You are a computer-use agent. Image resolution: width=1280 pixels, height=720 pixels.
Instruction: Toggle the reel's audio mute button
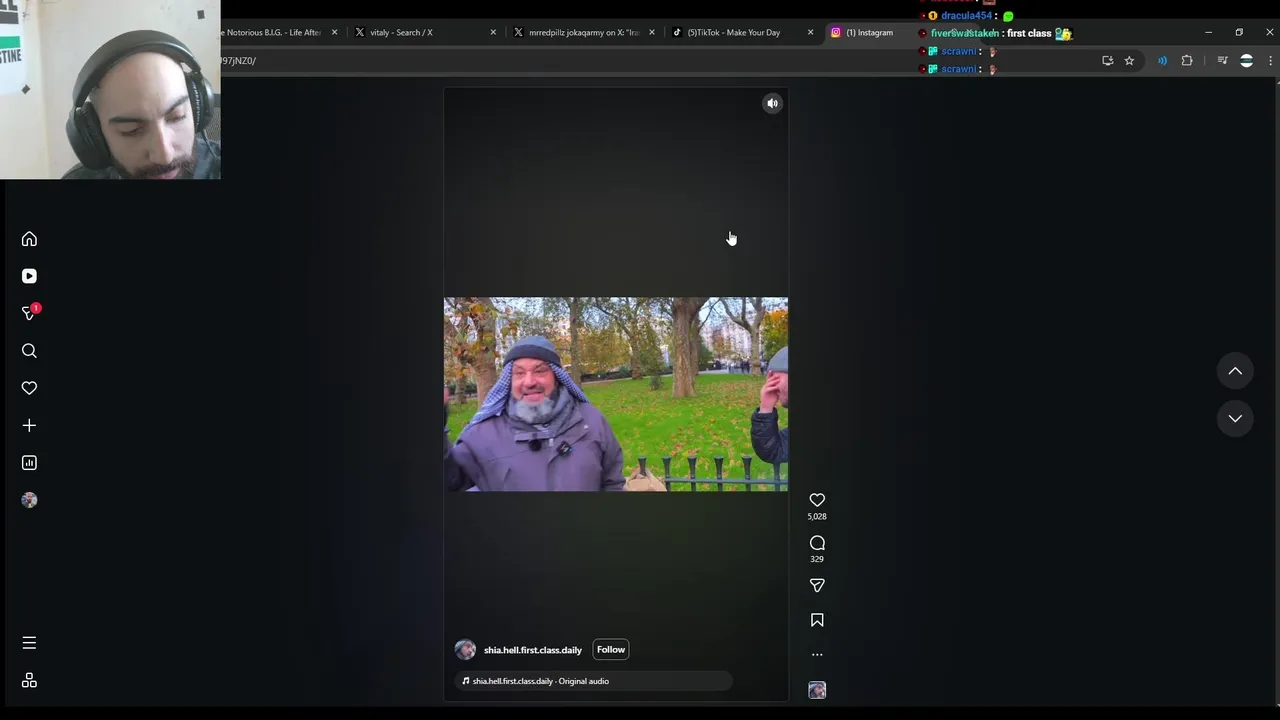[x=772, y=103]
